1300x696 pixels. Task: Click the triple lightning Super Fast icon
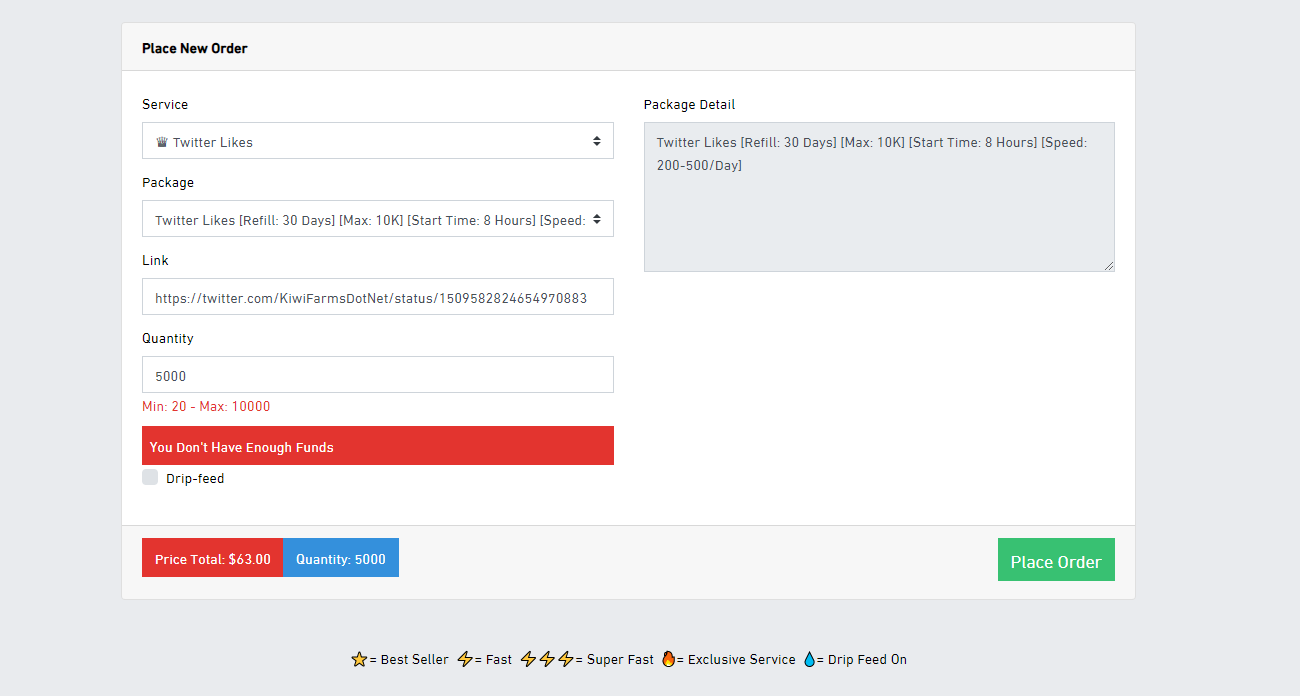(x=547, y=659)
